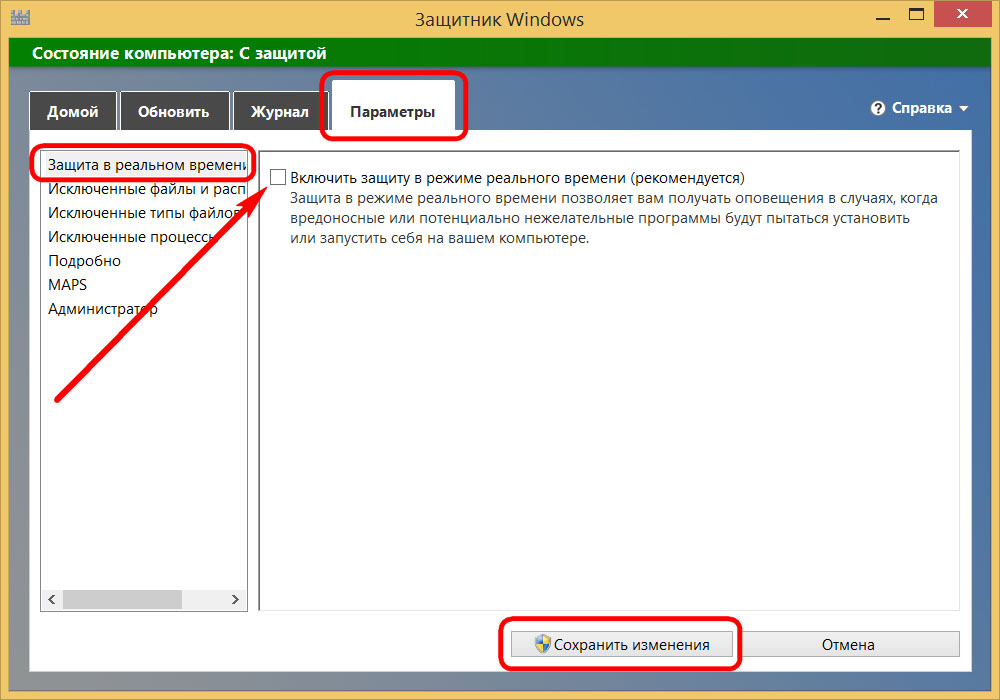Close the Защитник Windows window
The height and width of the screenshot is (700, 1000).
pyautogui.click(x=962, y=13)
